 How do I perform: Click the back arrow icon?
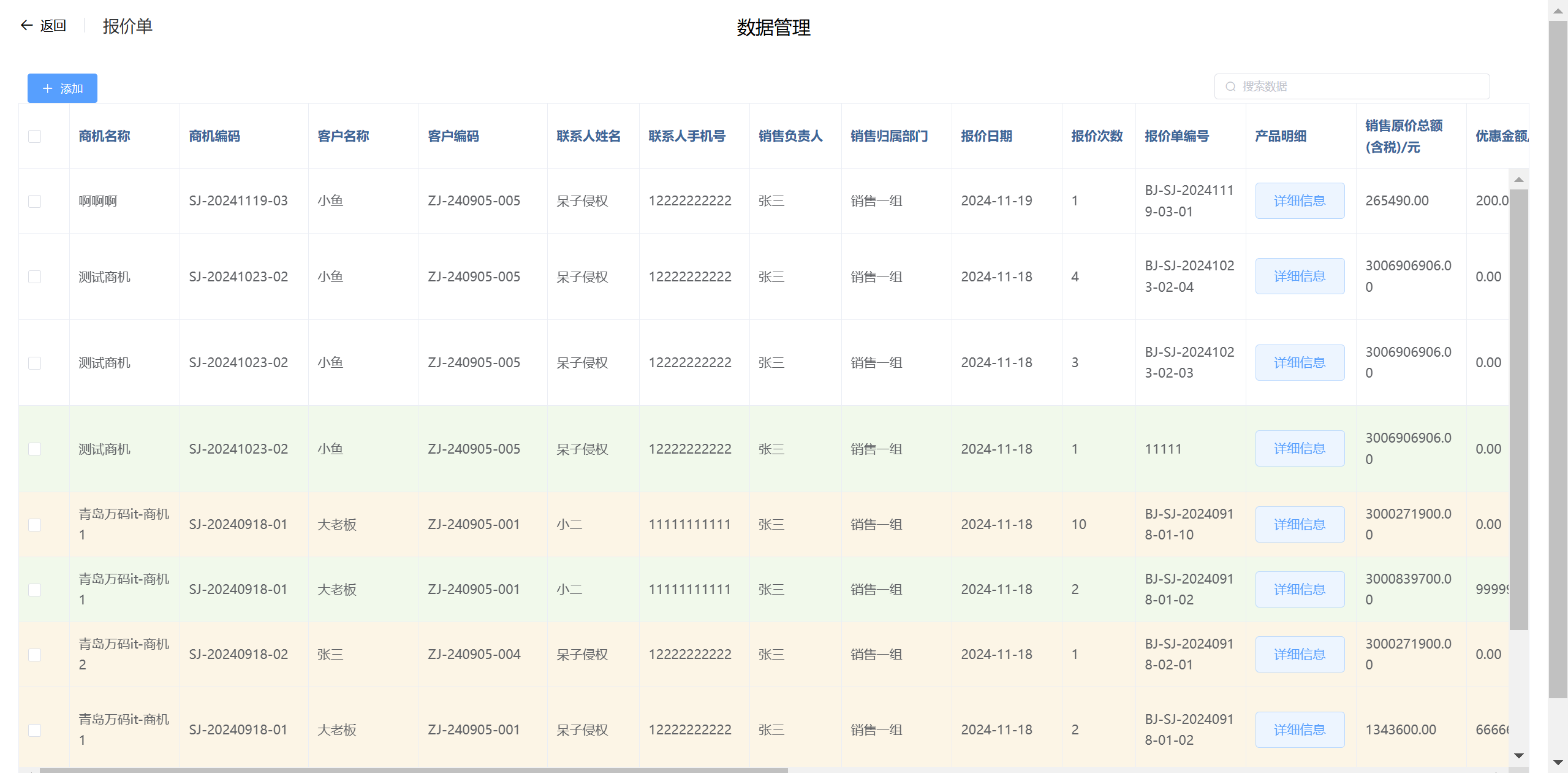click(x=26, y=25)
